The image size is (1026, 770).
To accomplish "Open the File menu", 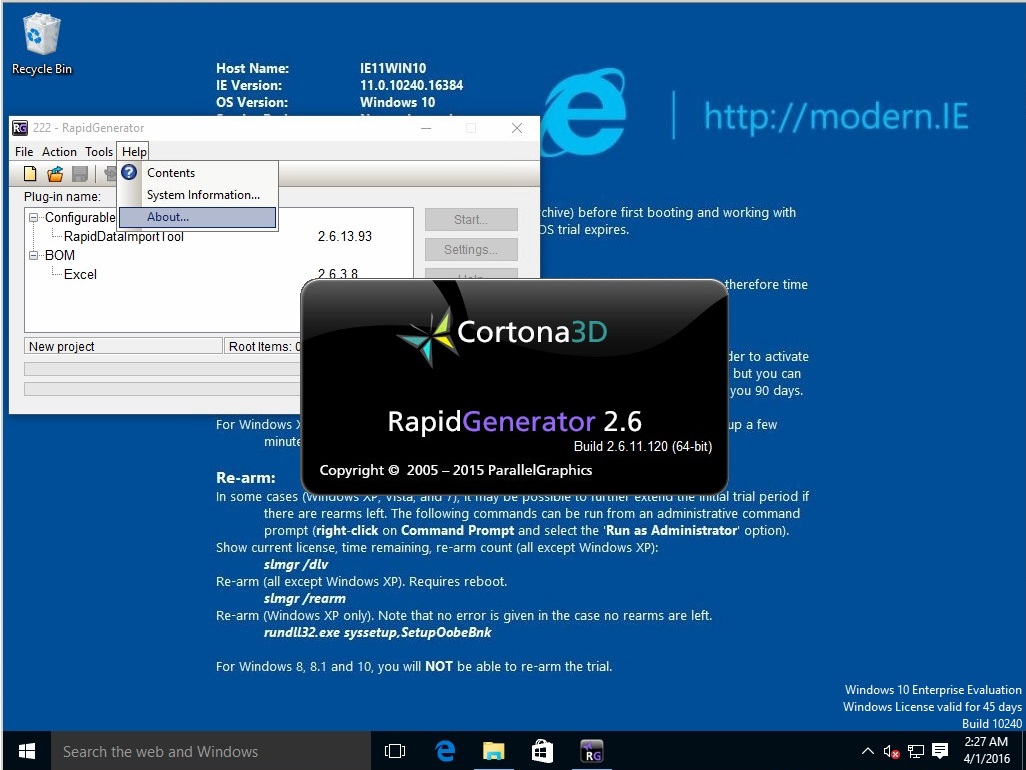I will 24,152.
